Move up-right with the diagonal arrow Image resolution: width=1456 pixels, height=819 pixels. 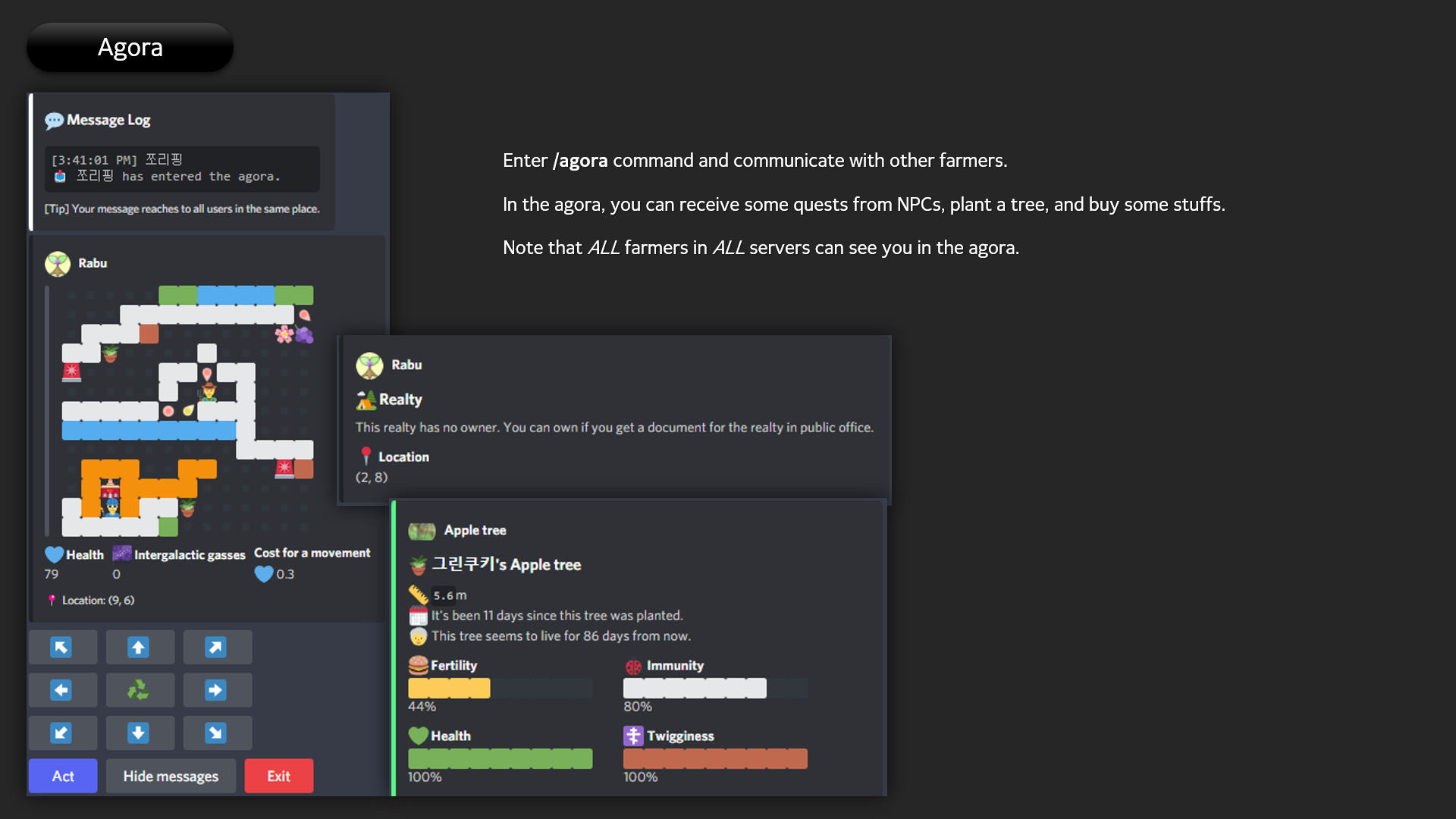pos(216,647)
